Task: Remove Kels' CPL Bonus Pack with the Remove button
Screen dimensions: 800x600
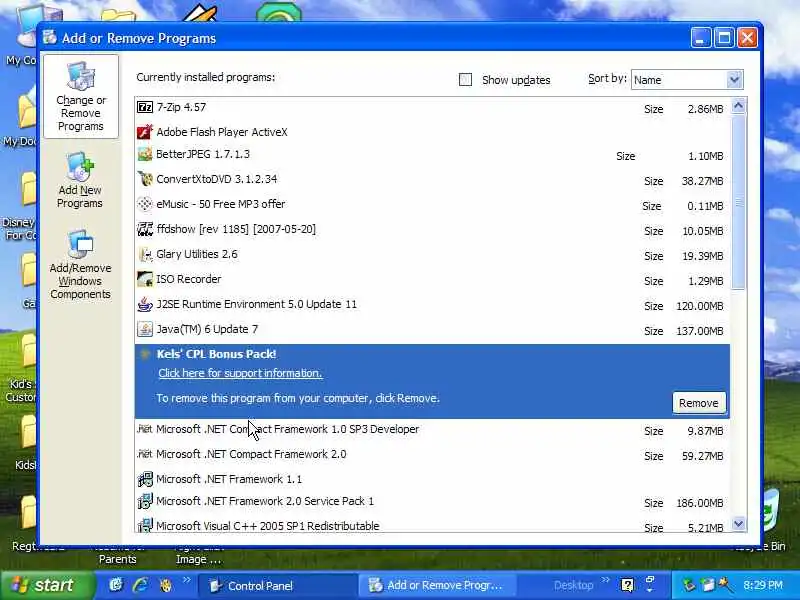Action: [x=698, y=403]
